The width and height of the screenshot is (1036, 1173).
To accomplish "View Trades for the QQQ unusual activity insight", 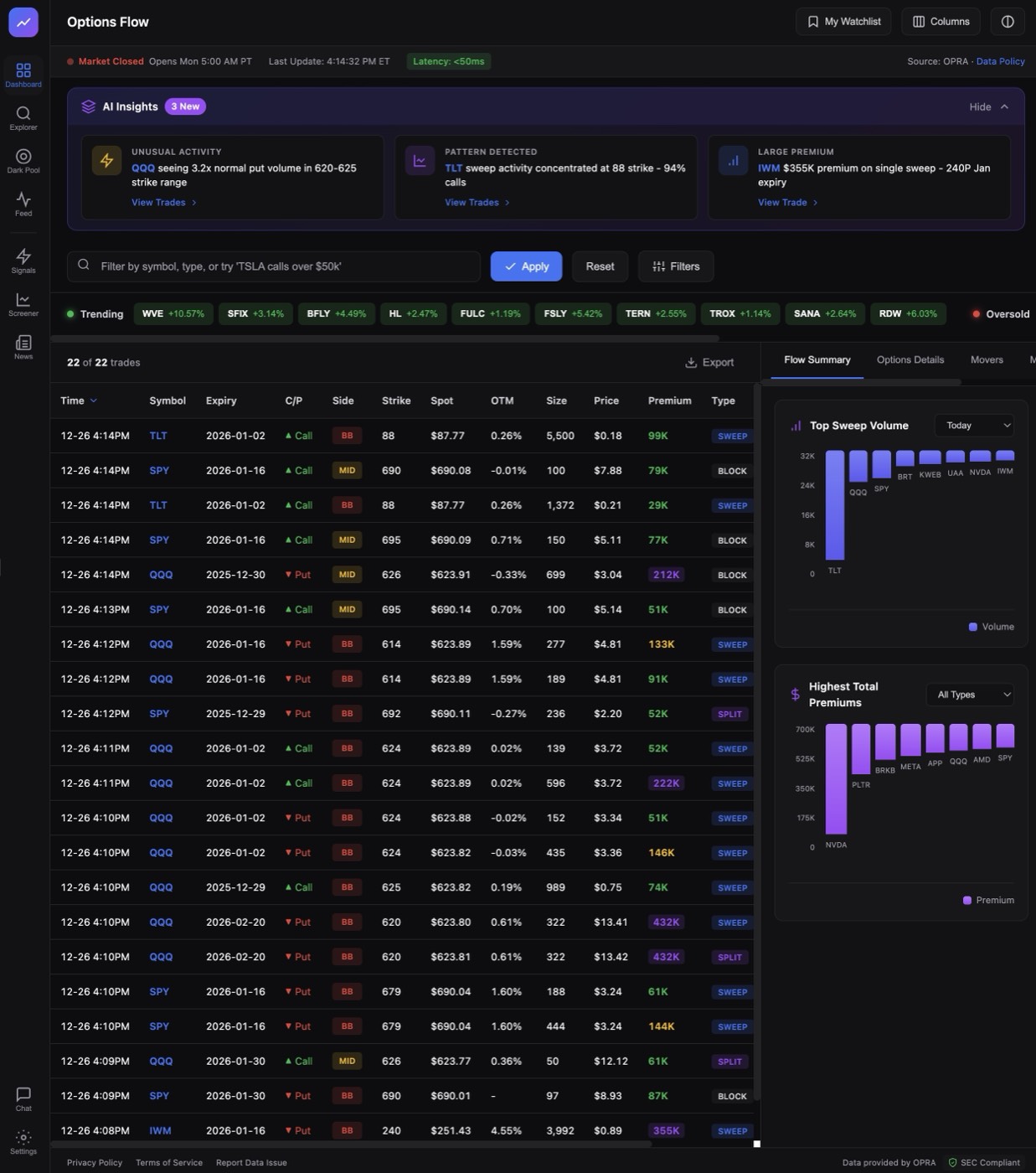I will point(159,202).
